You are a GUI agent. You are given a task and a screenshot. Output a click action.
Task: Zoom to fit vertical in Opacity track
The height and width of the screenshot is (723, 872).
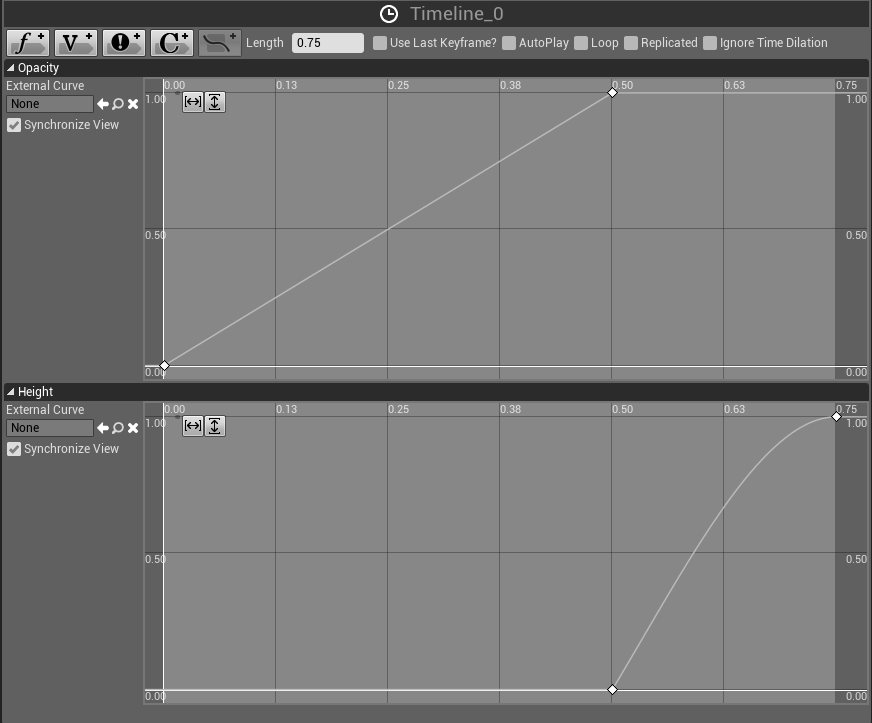(x=215, y=102)
